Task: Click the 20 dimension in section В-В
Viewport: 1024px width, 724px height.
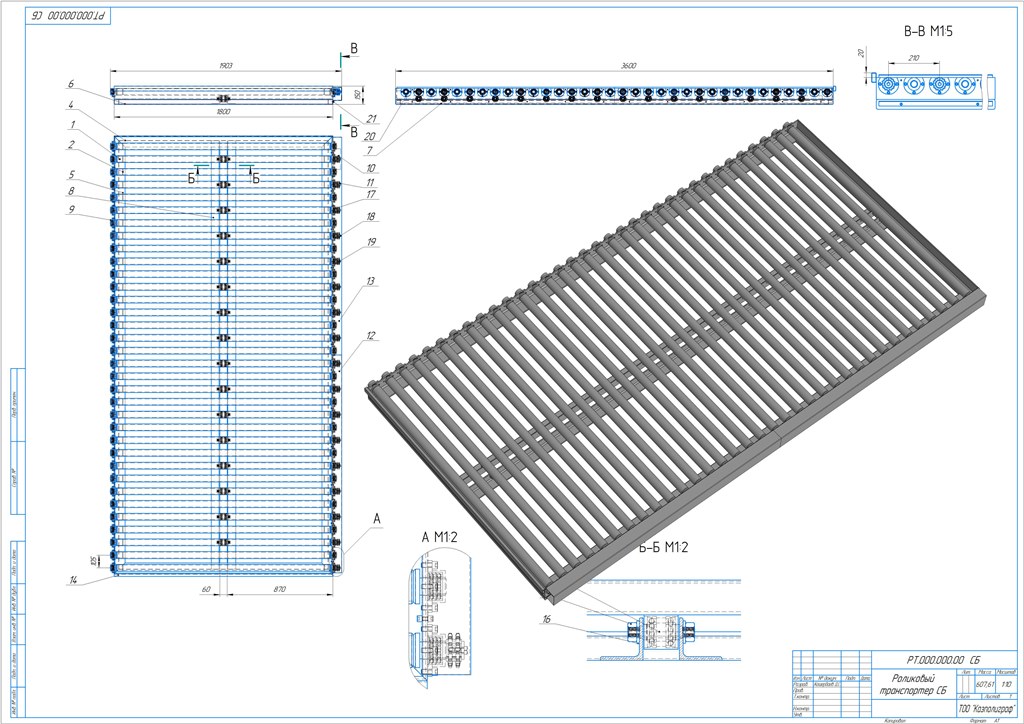Action: [861, 53]
